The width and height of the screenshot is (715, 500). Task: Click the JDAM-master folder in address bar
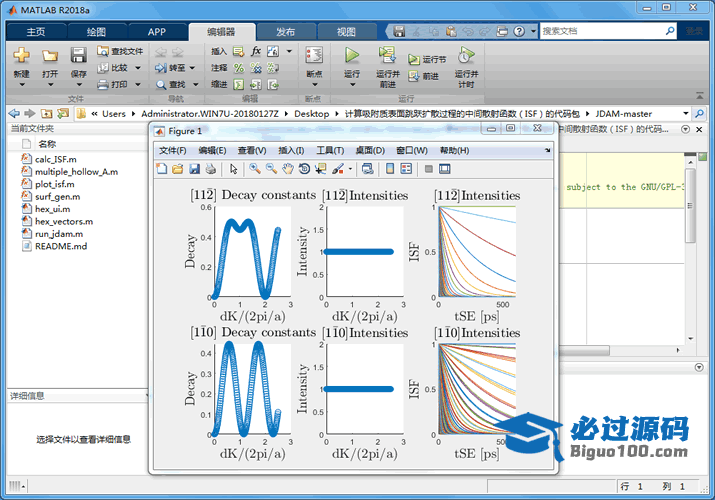pos(623,113)
